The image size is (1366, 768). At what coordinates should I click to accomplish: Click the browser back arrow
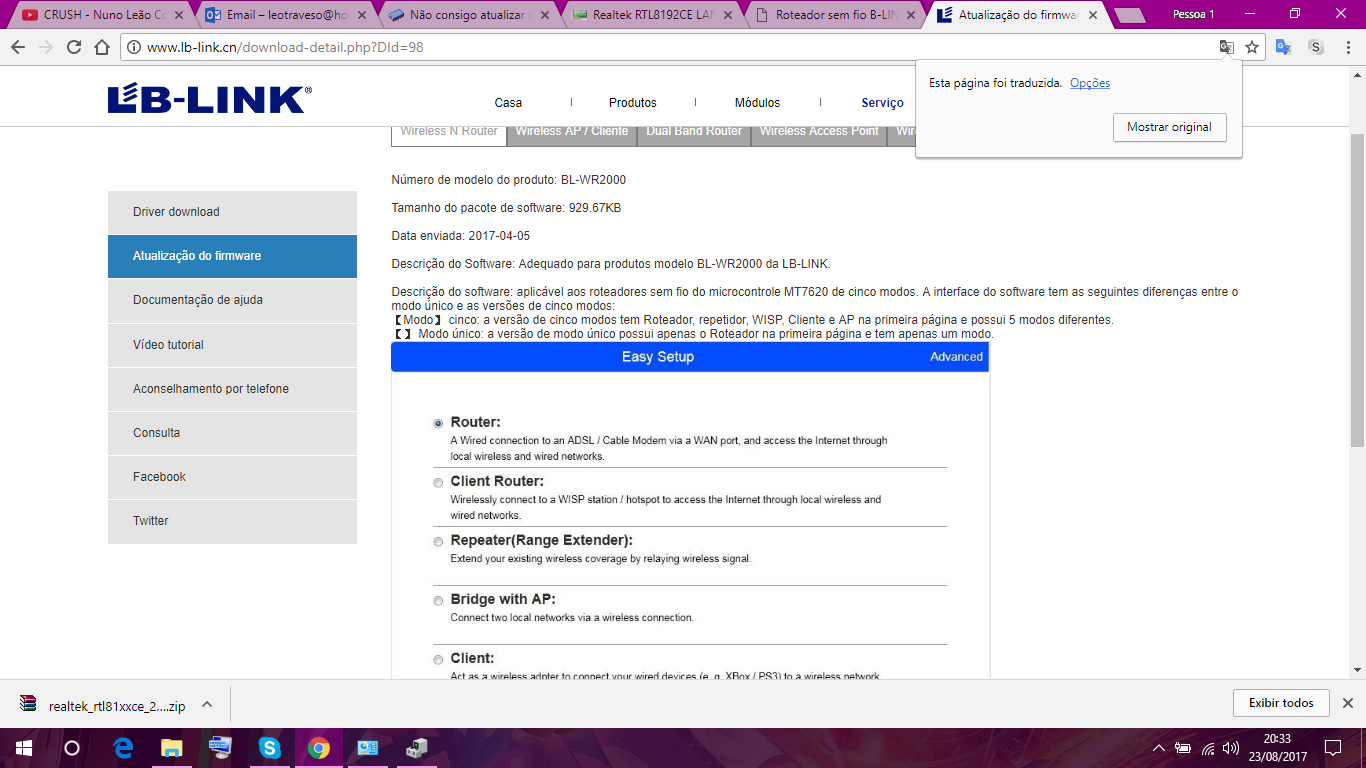pyautogui.click(x=18, y=47)
